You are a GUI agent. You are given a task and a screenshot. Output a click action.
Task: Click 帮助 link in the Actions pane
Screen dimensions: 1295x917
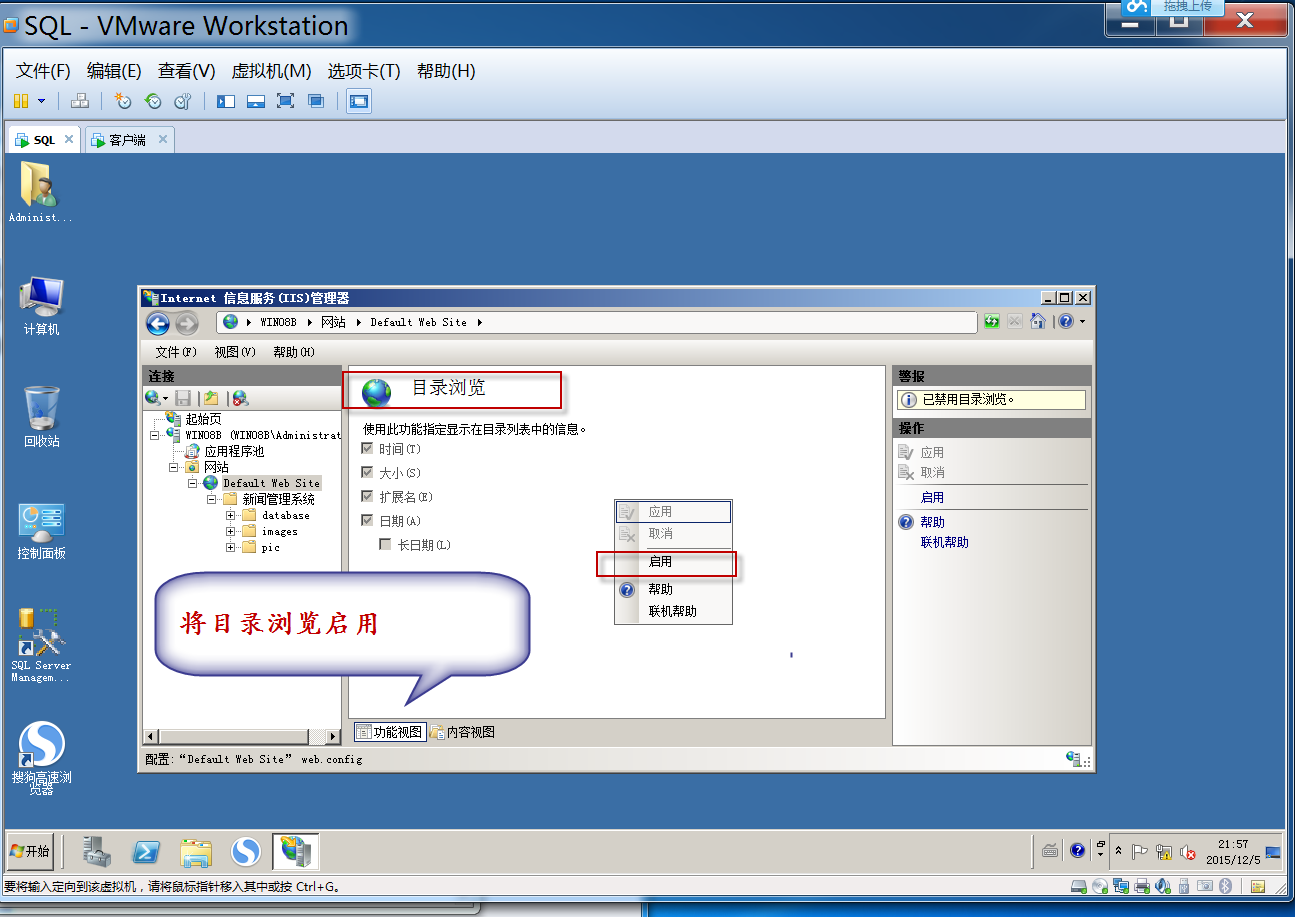(x=932, y=522)
